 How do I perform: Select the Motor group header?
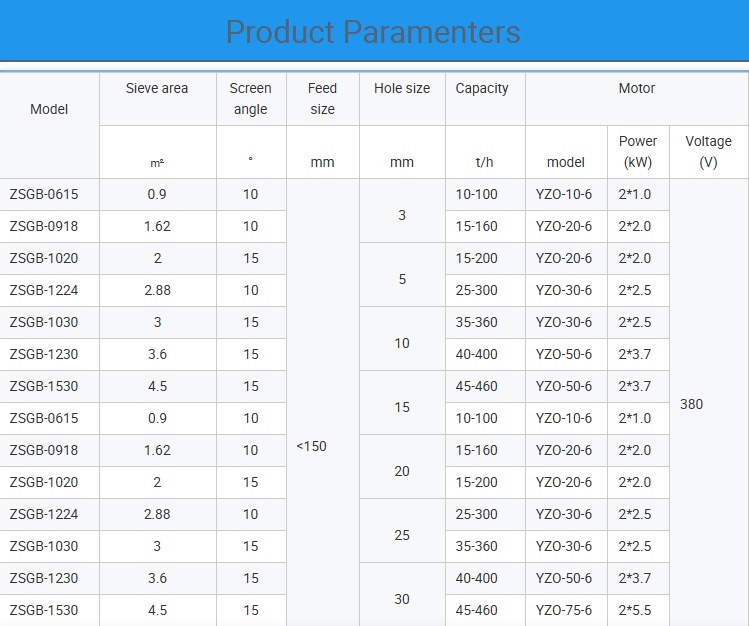pyautogui.click(x=636, y=88)
